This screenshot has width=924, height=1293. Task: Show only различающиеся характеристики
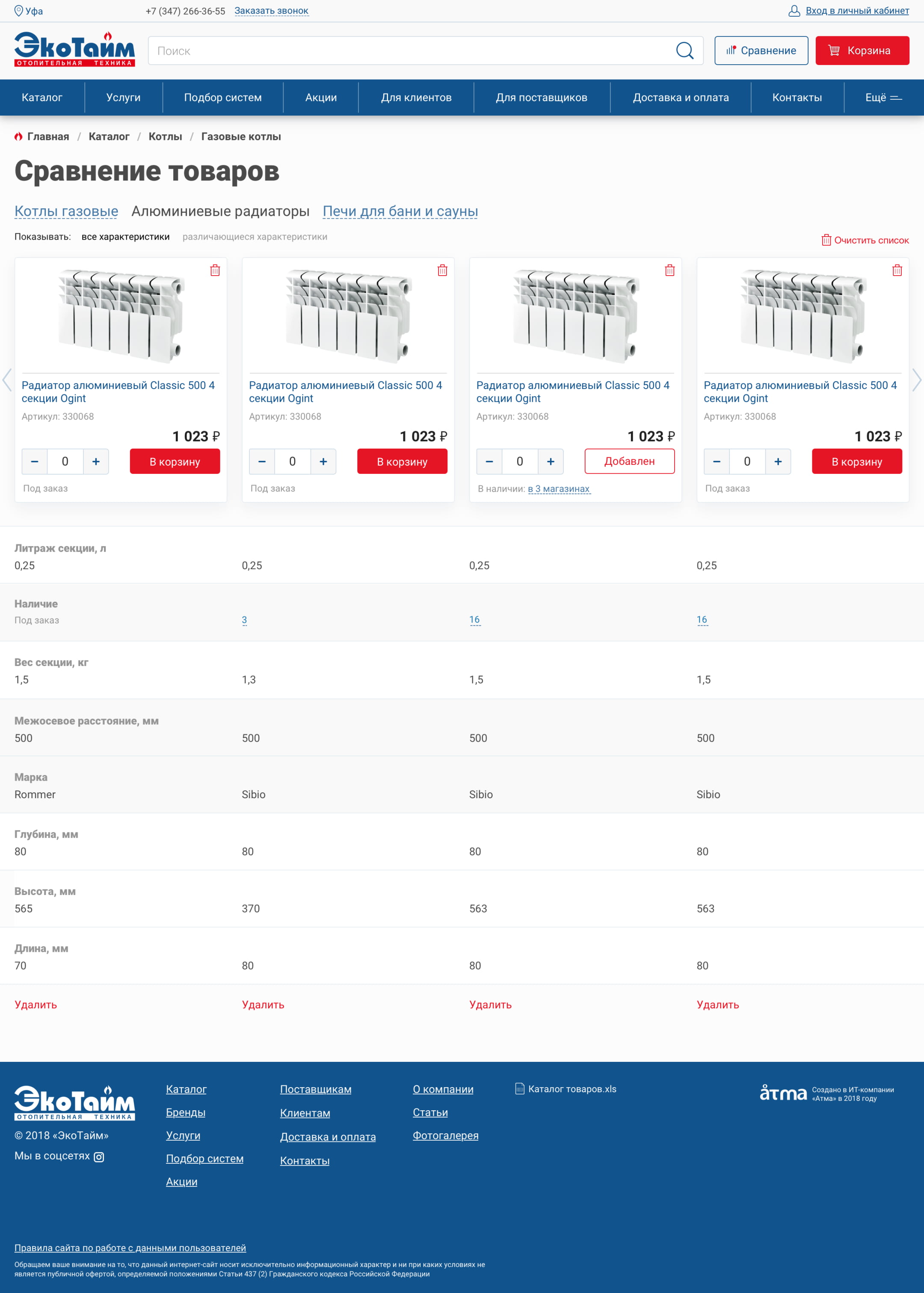[255, 237]
